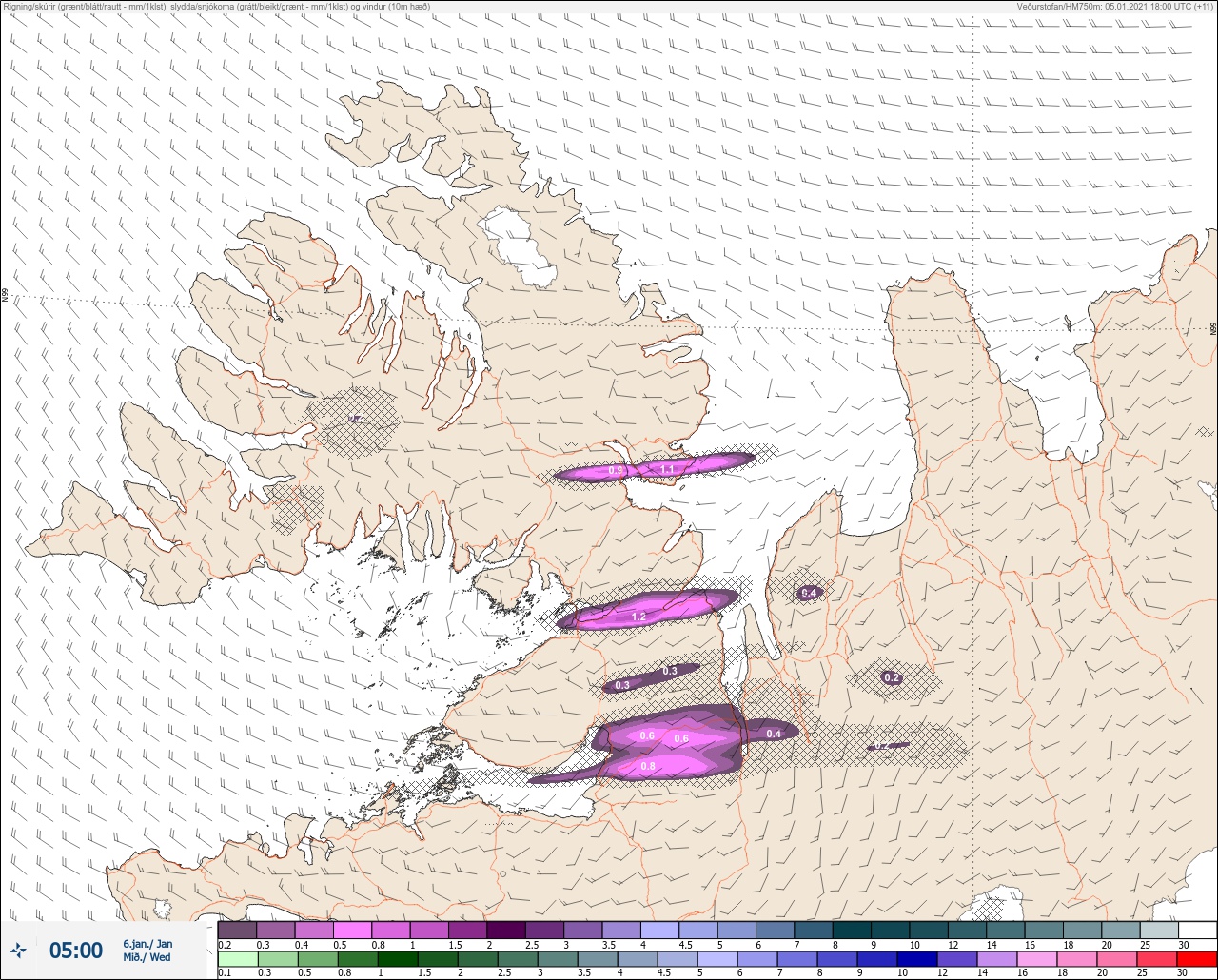This screenshot has height=980, width=1218.
Task: Pick the upper-row swatch between 14 and 16
Action: tap(1005, 930)
